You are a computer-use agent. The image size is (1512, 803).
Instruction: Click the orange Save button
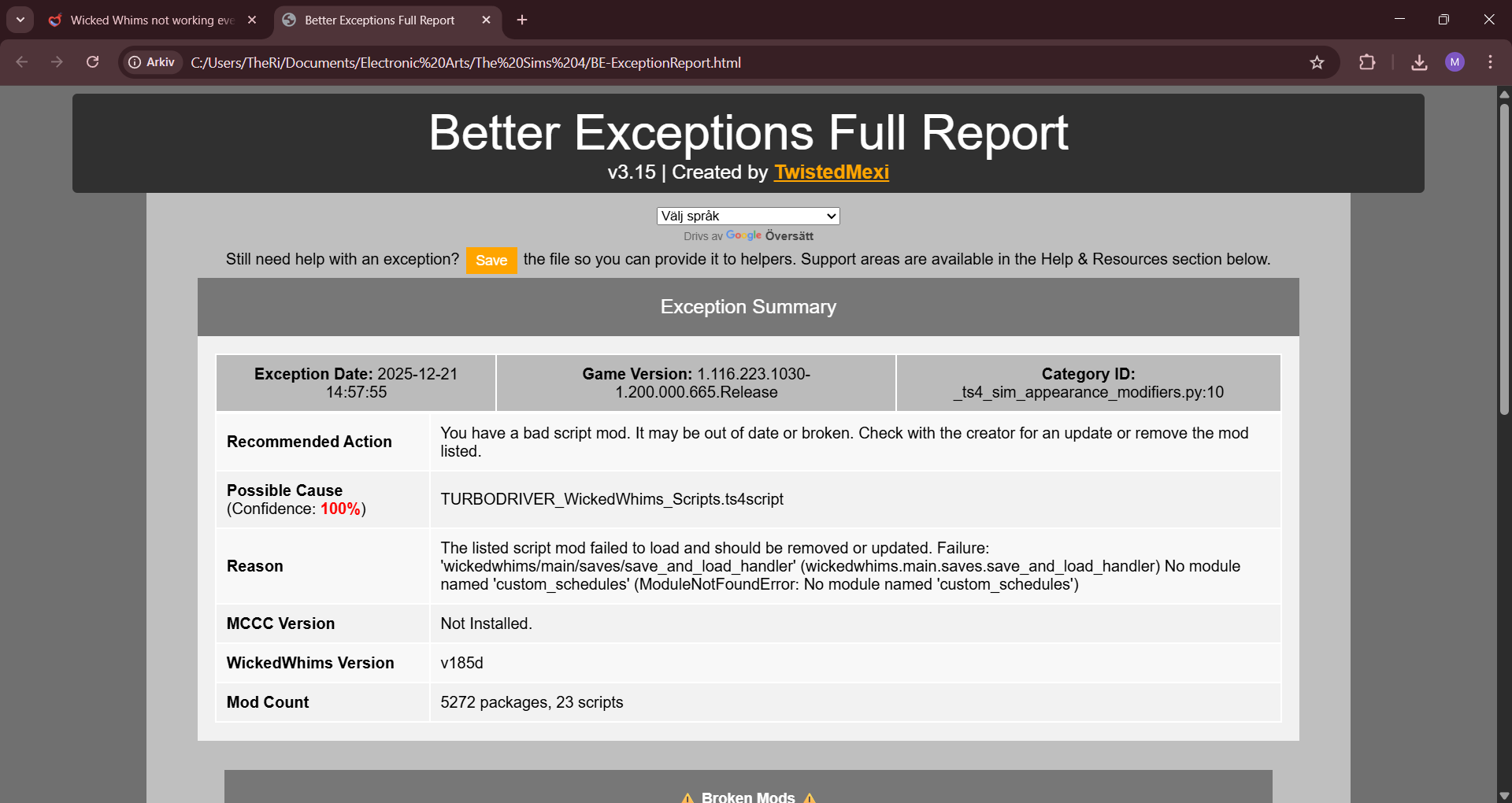(x=491, y=261)
